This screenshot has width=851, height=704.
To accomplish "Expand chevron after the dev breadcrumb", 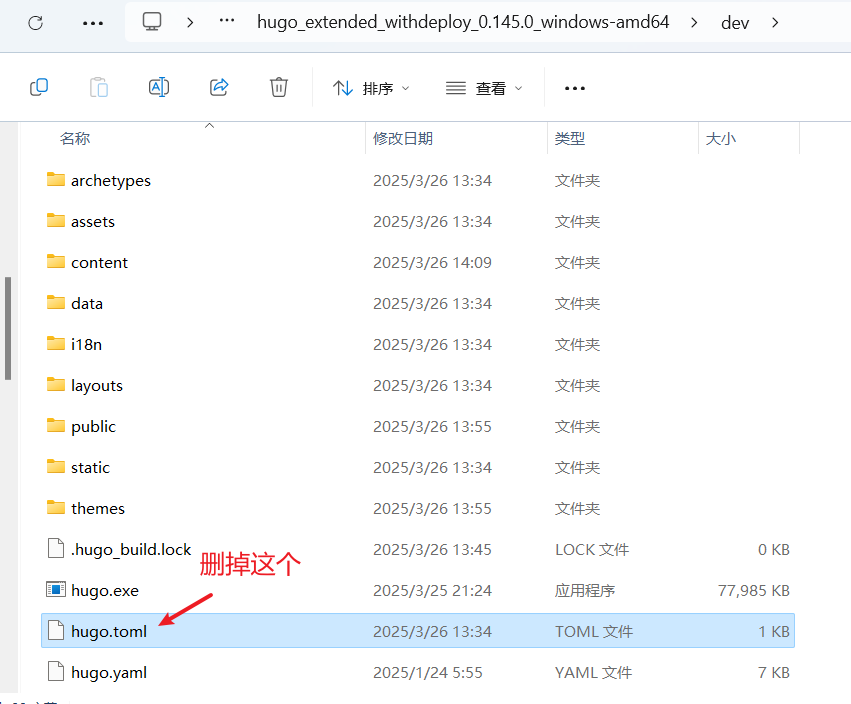I will [776, 22].
